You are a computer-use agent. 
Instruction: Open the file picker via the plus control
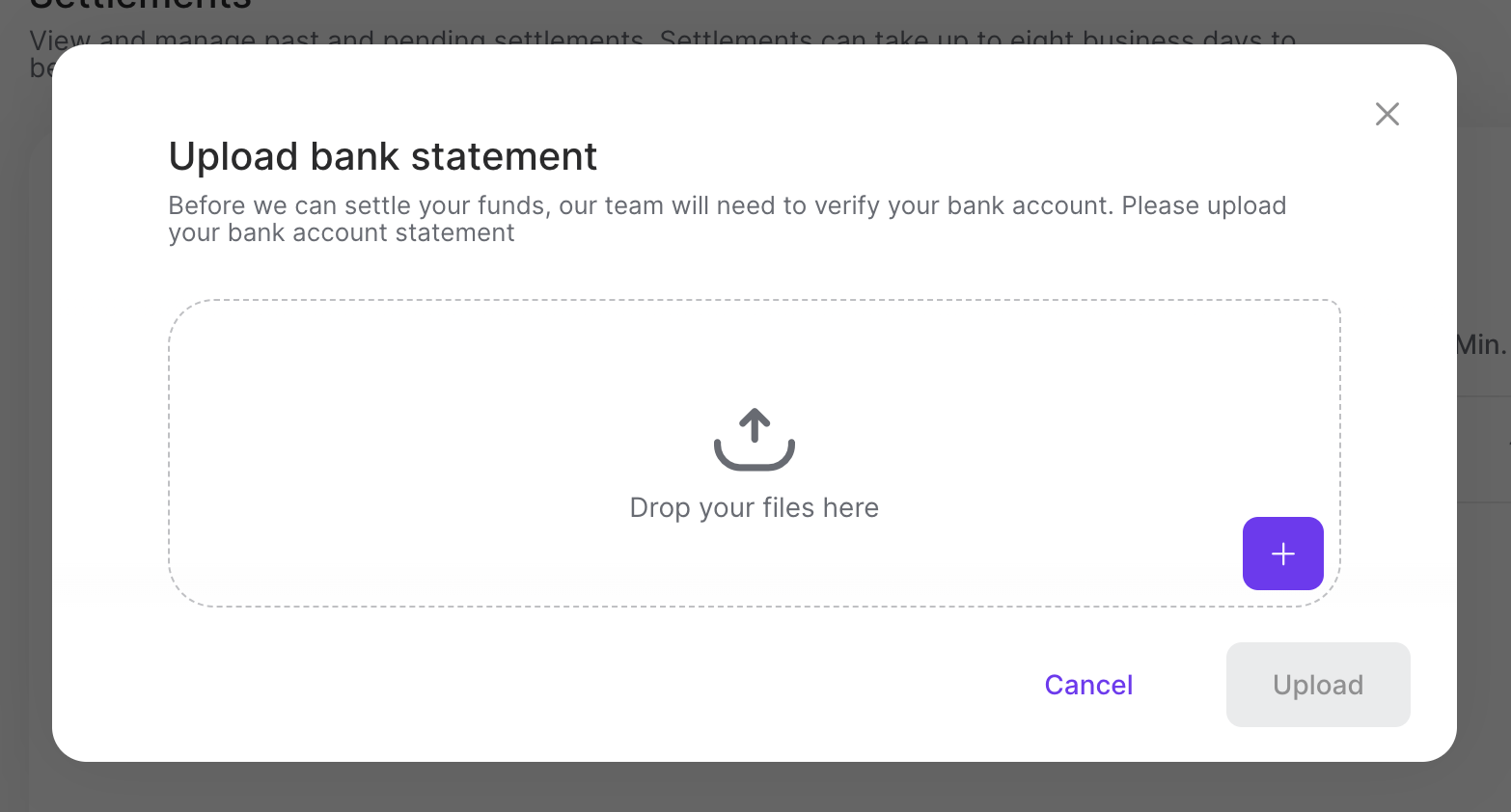[1282, 554]
